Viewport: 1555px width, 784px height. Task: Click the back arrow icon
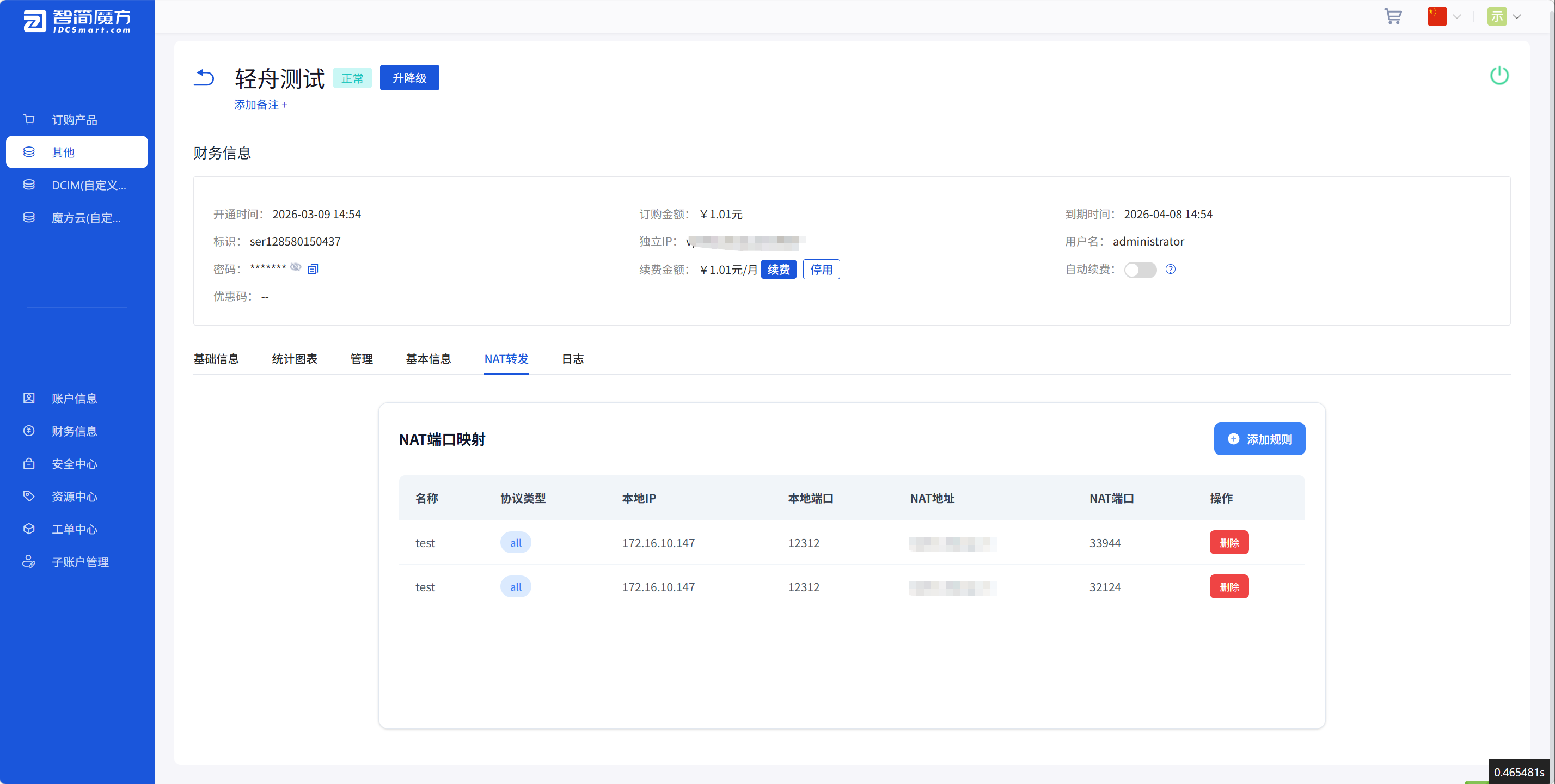tap(204, 78)
